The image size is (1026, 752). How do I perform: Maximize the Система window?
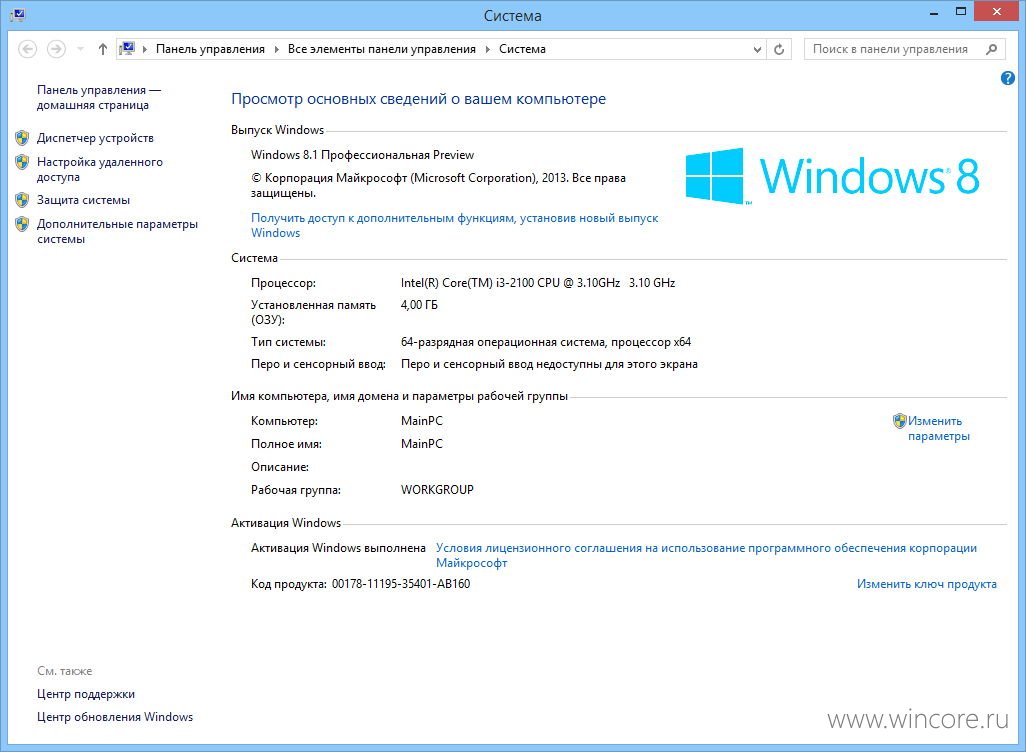click(x=961, y=12)
